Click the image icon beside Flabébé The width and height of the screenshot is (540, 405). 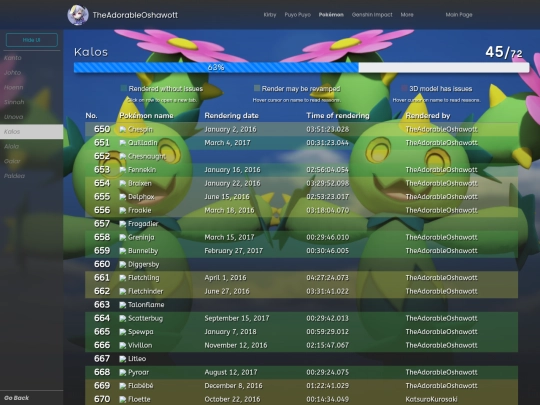tap(123, 386)
